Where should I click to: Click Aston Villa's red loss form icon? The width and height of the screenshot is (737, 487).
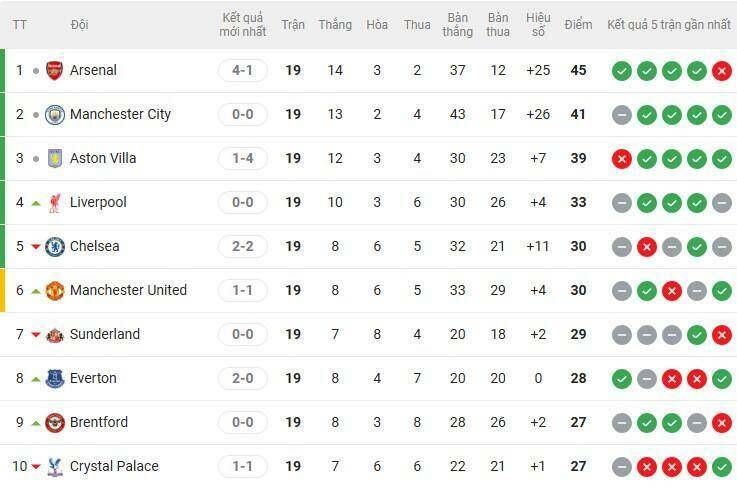[621, 159]
